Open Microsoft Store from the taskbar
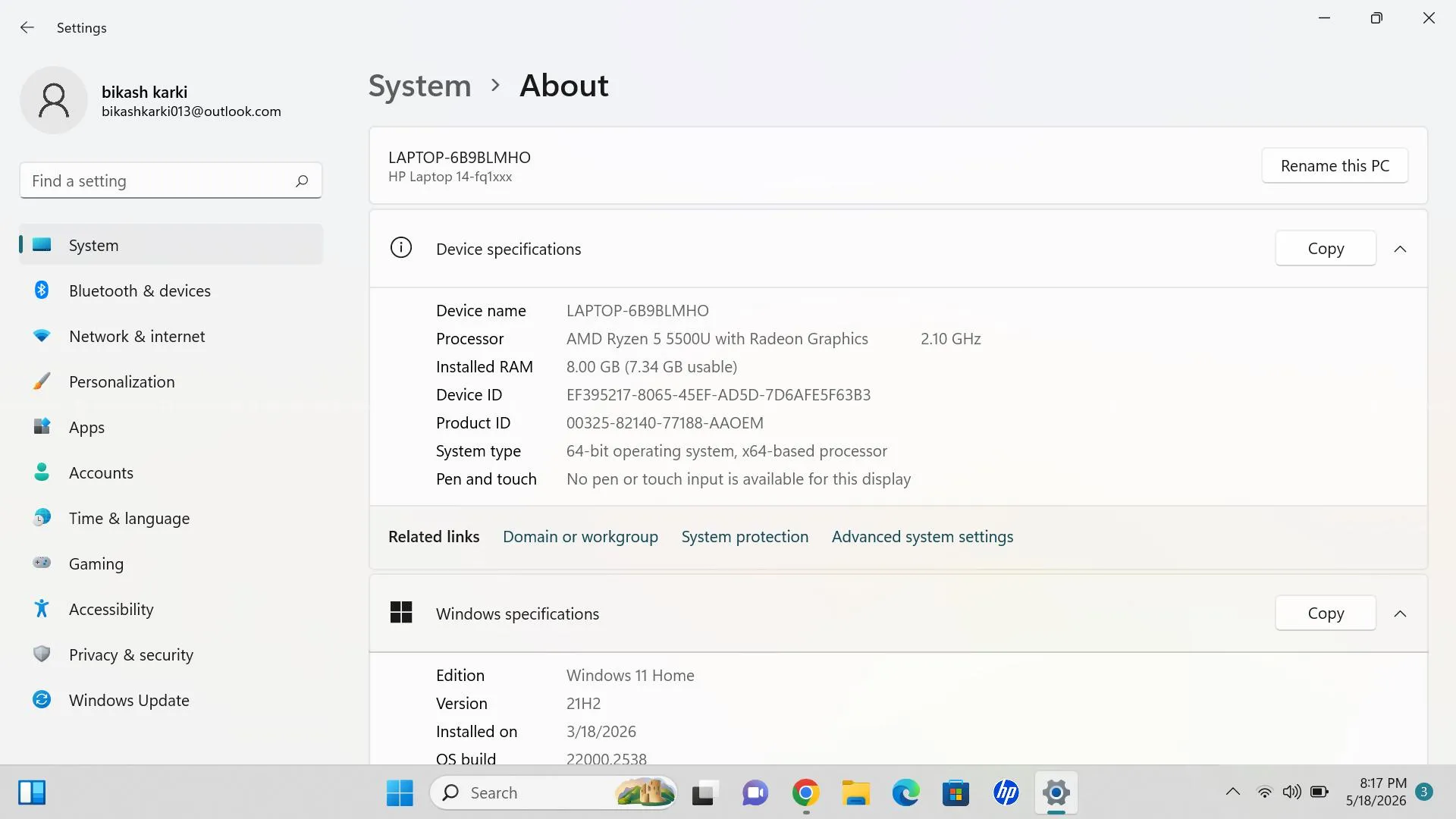The width and height of the screenshot is (1456, 819). pos(955,792)
